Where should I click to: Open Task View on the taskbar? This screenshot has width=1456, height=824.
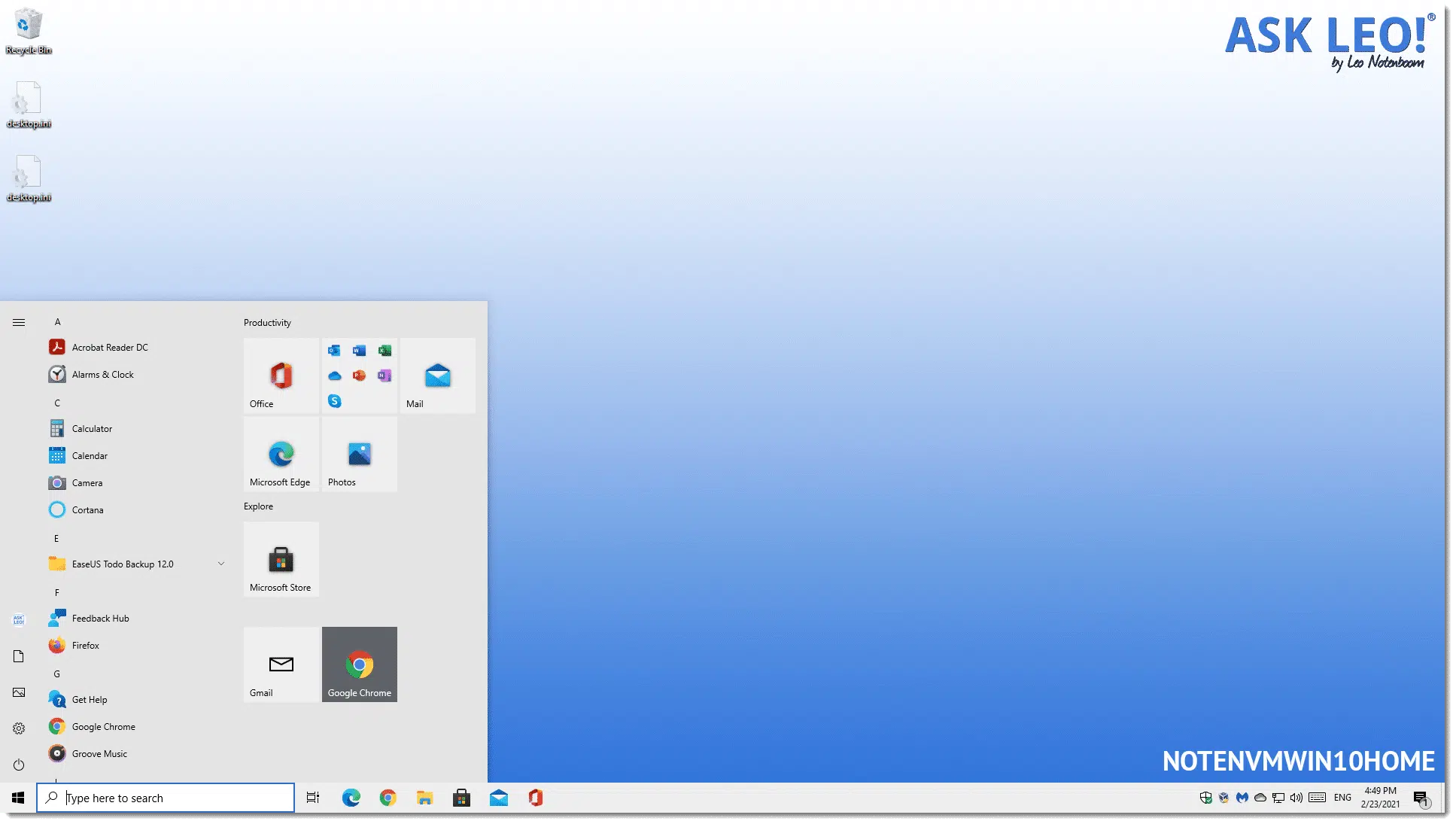(x=313, y=798)
